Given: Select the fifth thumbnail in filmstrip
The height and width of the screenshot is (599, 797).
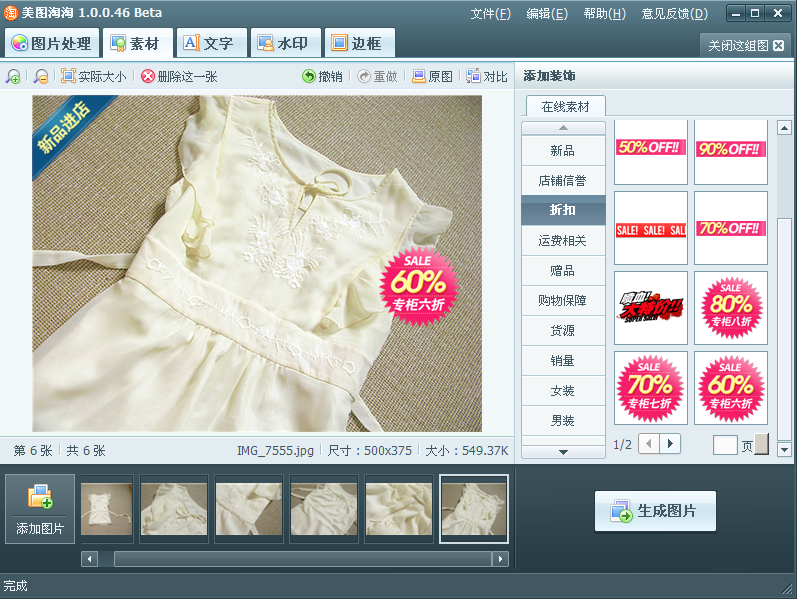Looking at the screenshot, I should (399, 509).
